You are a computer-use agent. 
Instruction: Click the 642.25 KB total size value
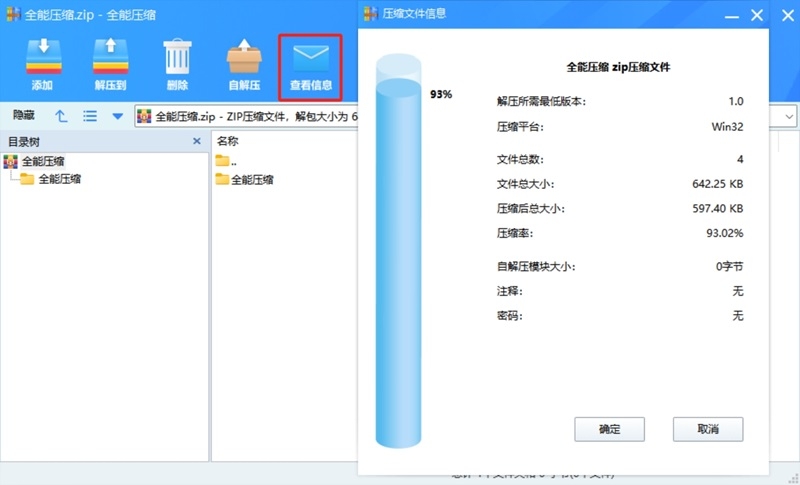[717, 184]
